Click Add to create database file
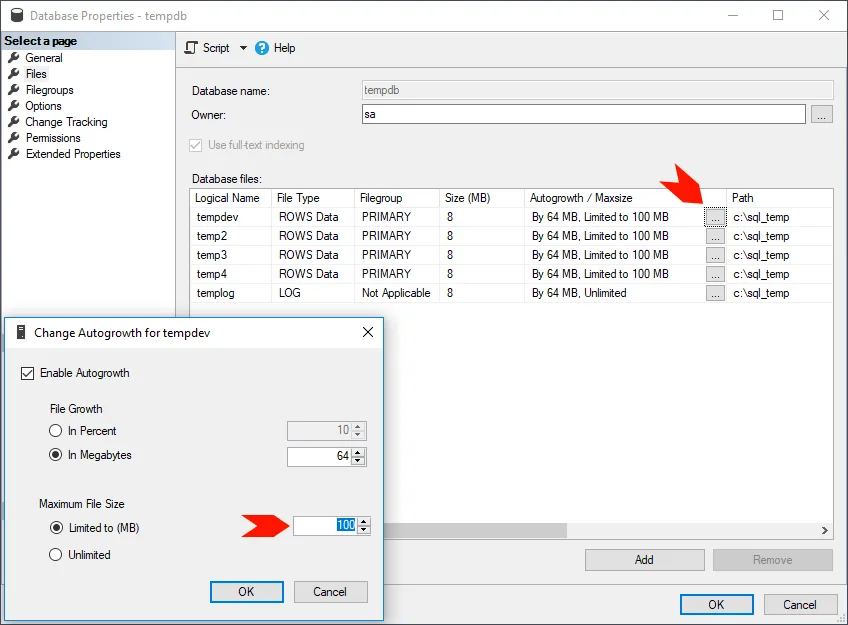The height and width of the screenshot is (625, 848). [644, 560]
